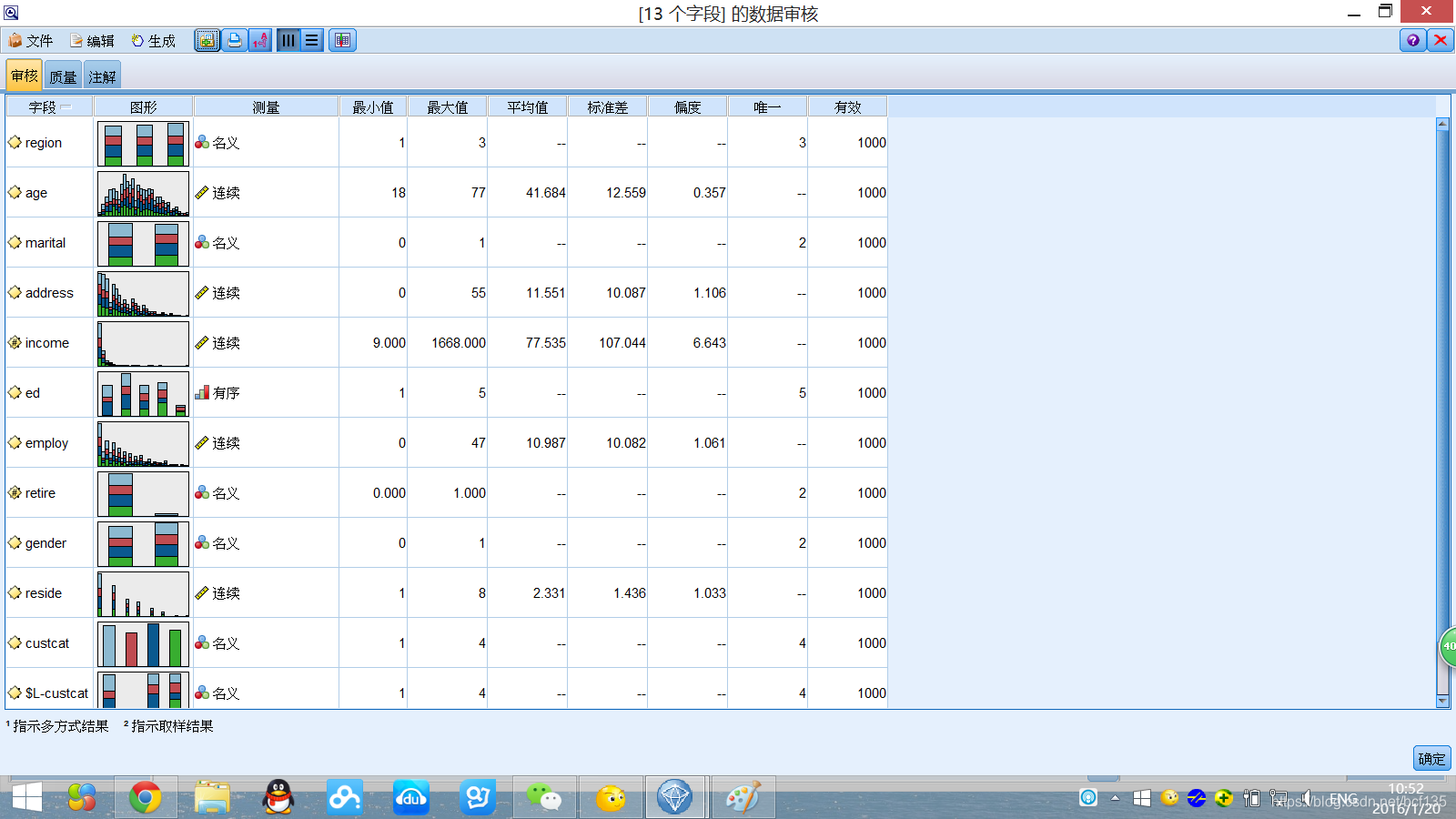Click the ENG input language indicator

tap(1343, 798)
